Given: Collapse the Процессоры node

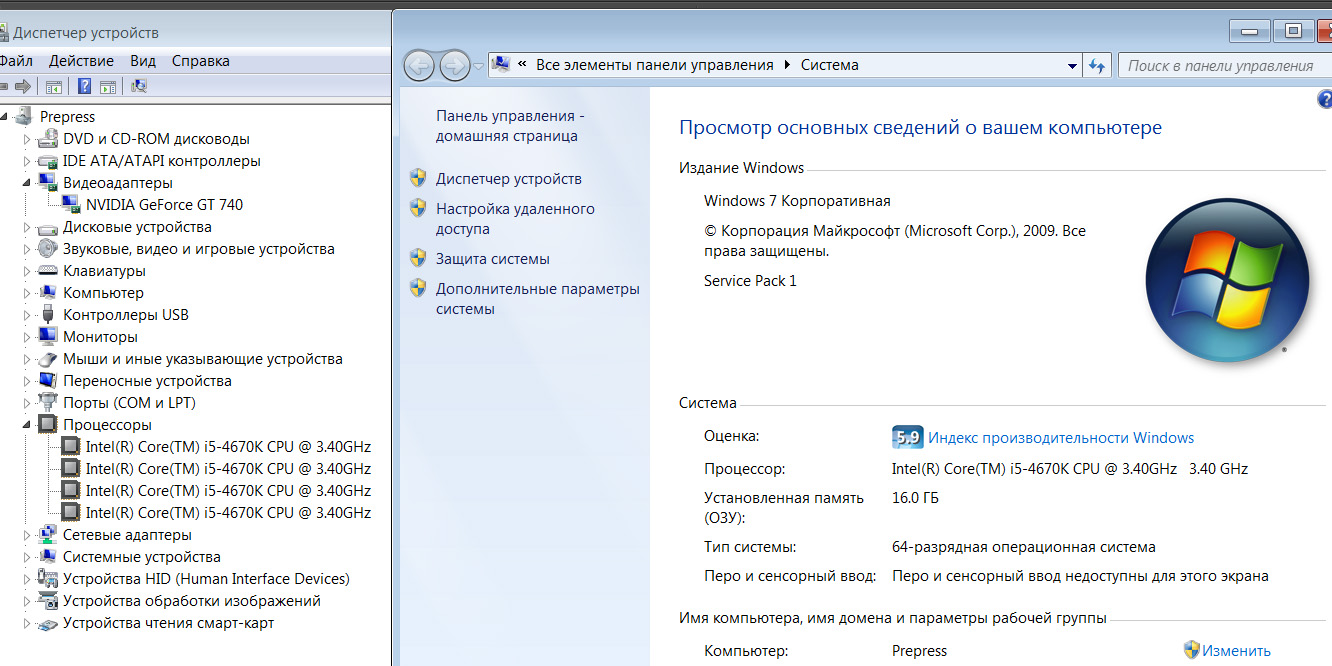Looking at the screenshot, I should click(x=27, y=425).
